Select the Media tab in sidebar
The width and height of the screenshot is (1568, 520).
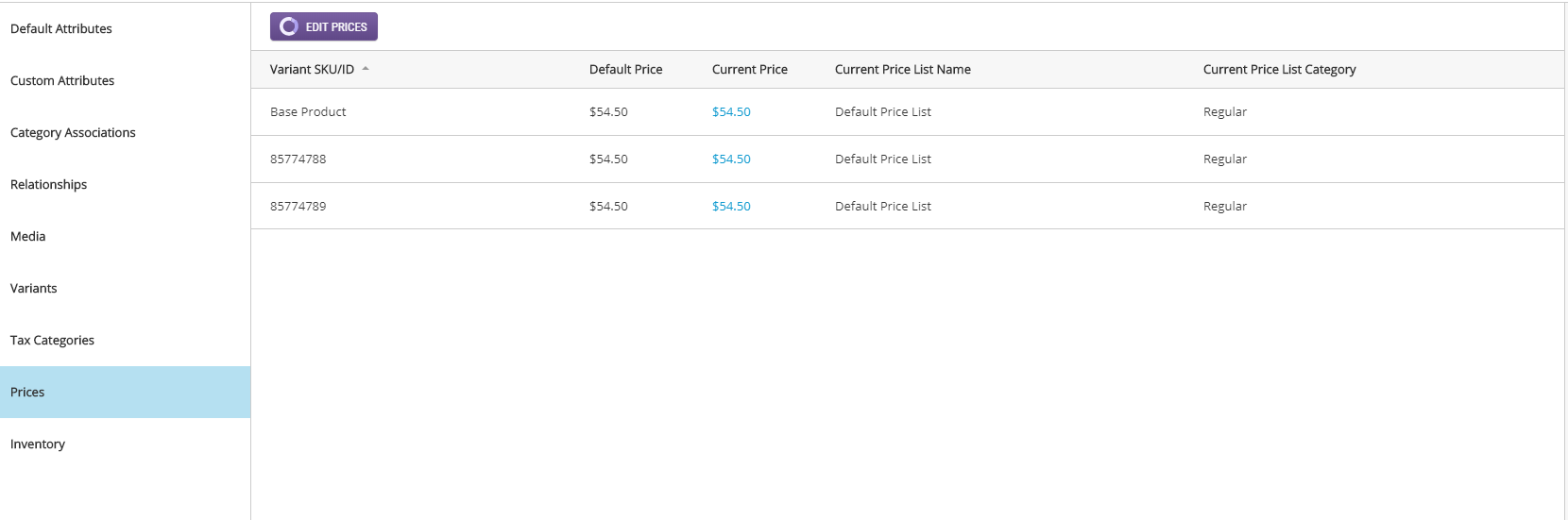28,237
